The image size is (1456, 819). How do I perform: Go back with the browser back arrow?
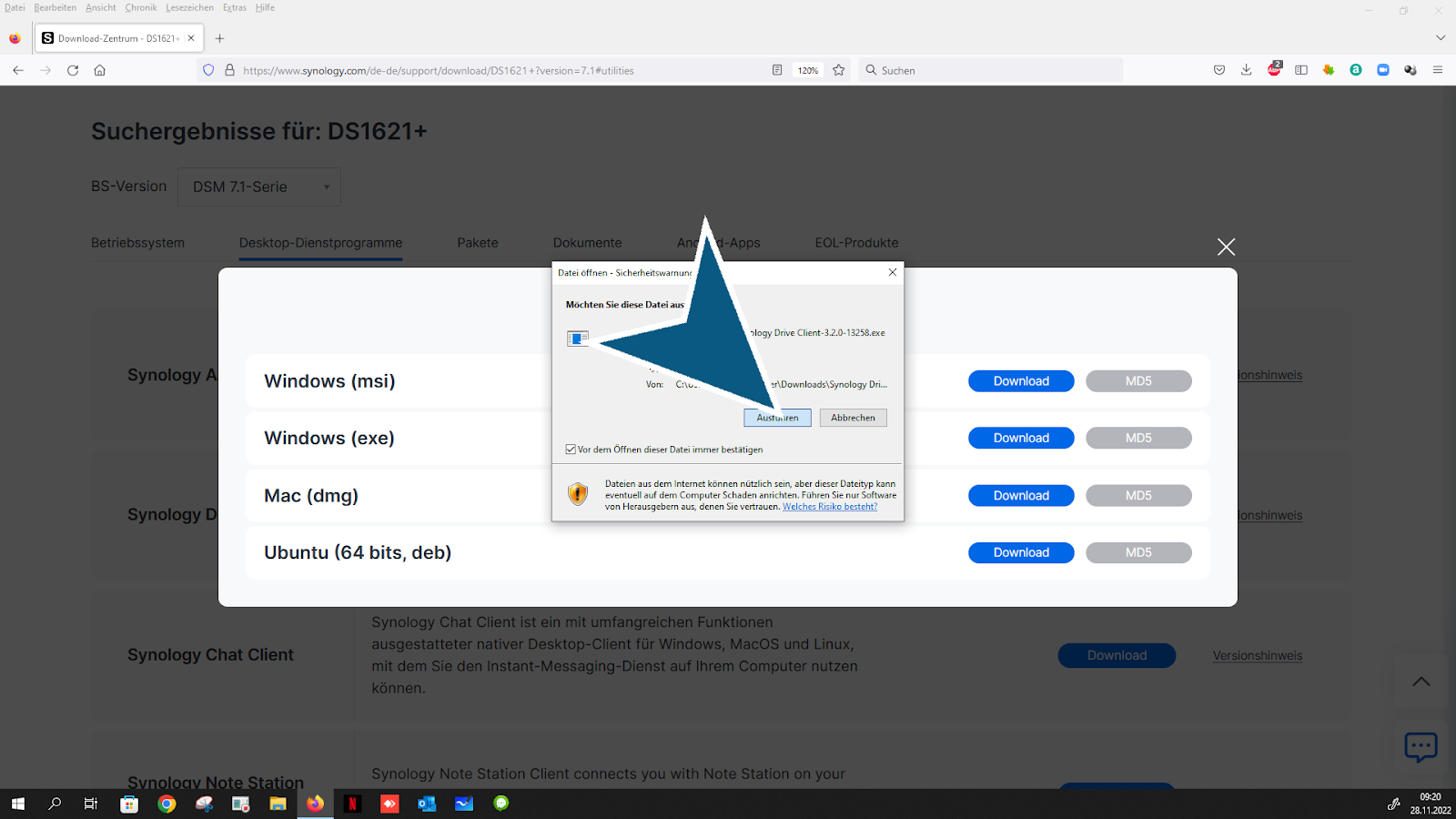tap(18, 70)
